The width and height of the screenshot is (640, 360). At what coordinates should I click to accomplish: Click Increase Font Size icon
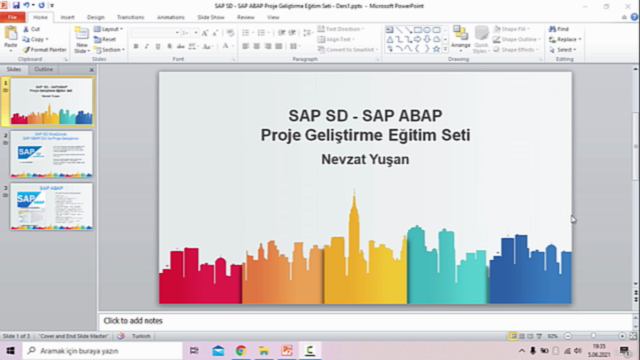tap(204, 33)
